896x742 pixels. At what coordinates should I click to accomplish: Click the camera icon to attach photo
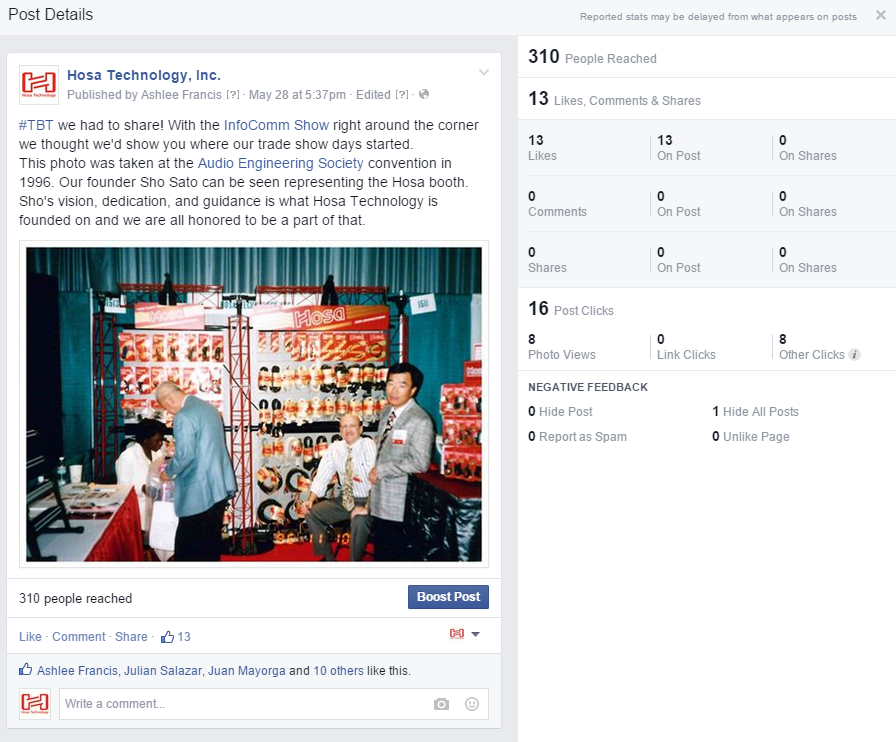coord(441,704)
